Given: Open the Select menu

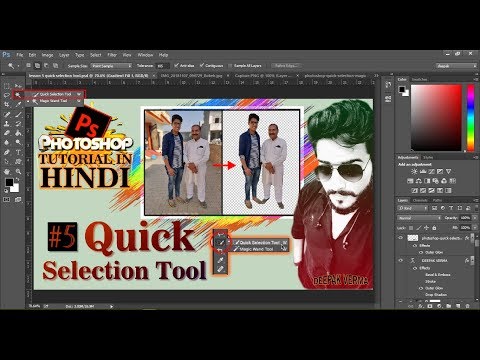Looking at the screenshot, I should pos(96,55).
